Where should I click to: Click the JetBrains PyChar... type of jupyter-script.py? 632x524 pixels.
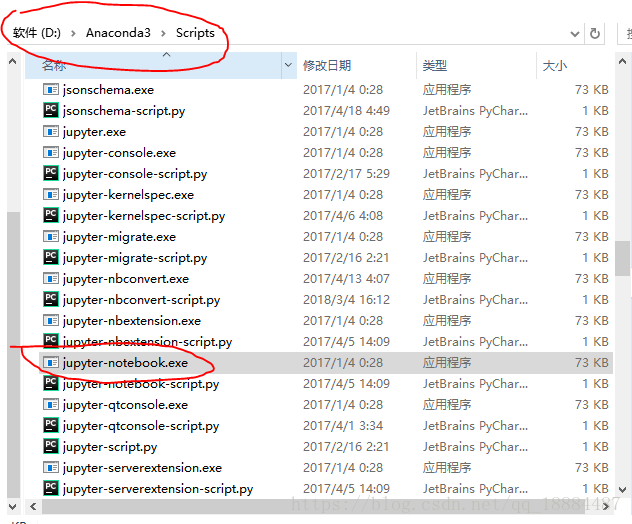[475, 447]
